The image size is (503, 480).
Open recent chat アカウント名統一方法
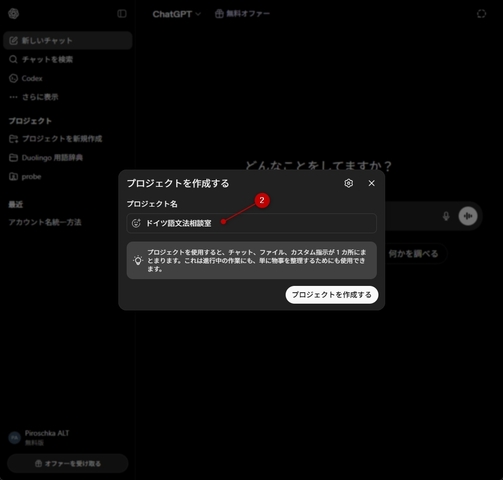point(68,222)
